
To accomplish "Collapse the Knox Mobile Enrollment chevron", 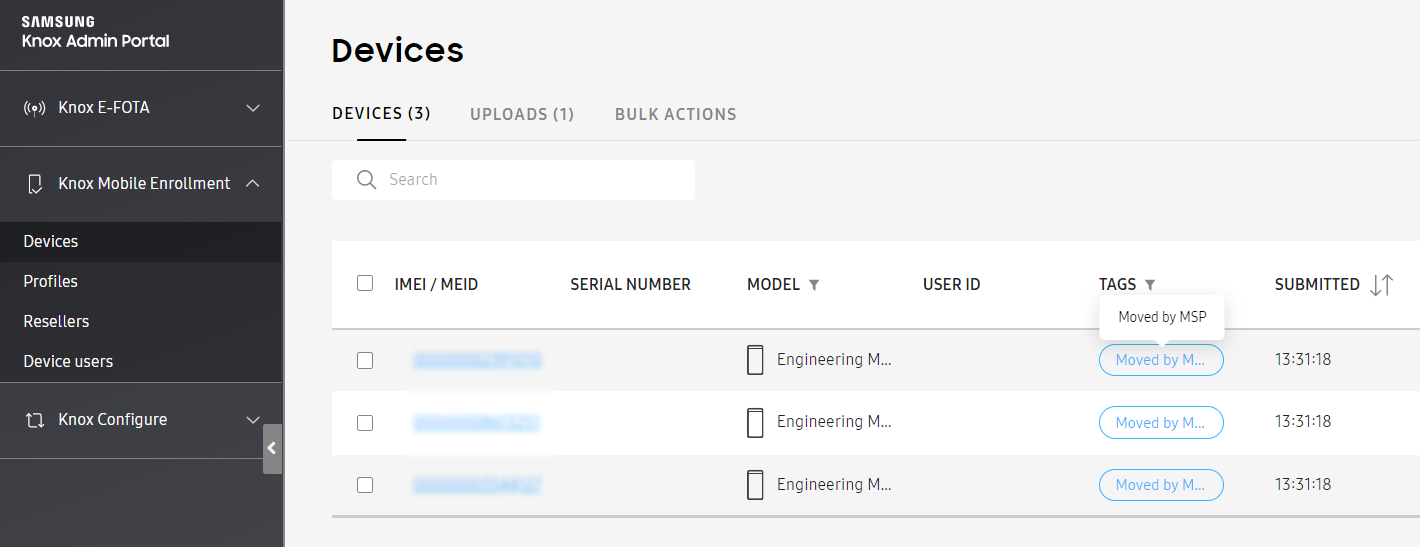I will coord(253,183).
